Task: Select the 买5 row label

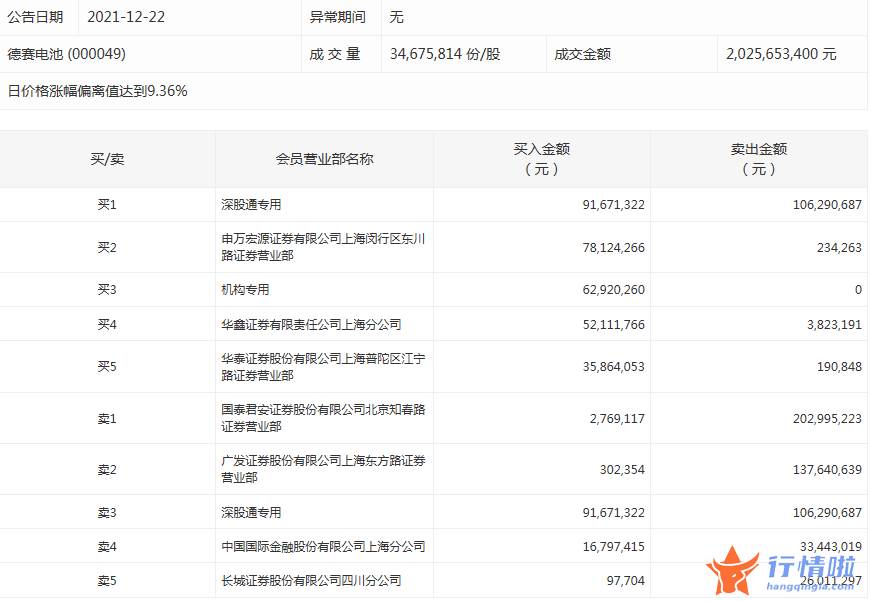Action: point(107,367)
